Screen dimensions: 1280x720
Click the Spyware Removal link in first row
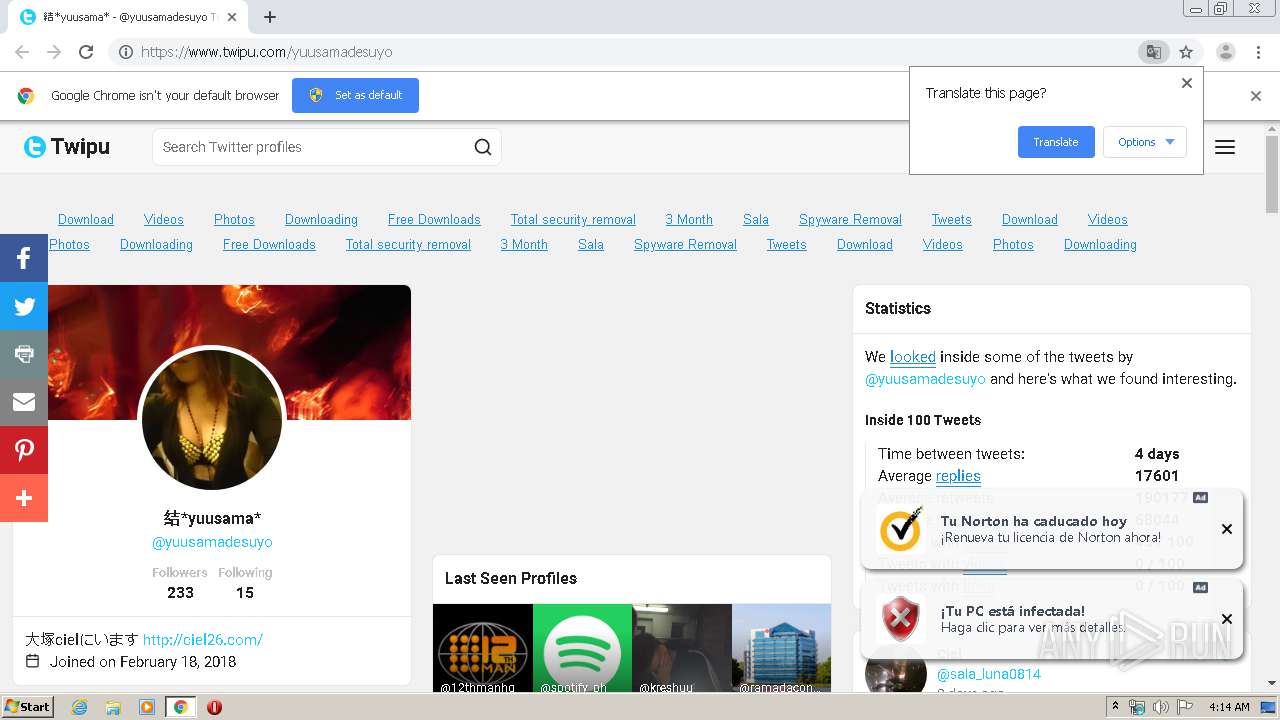[850, 220]
